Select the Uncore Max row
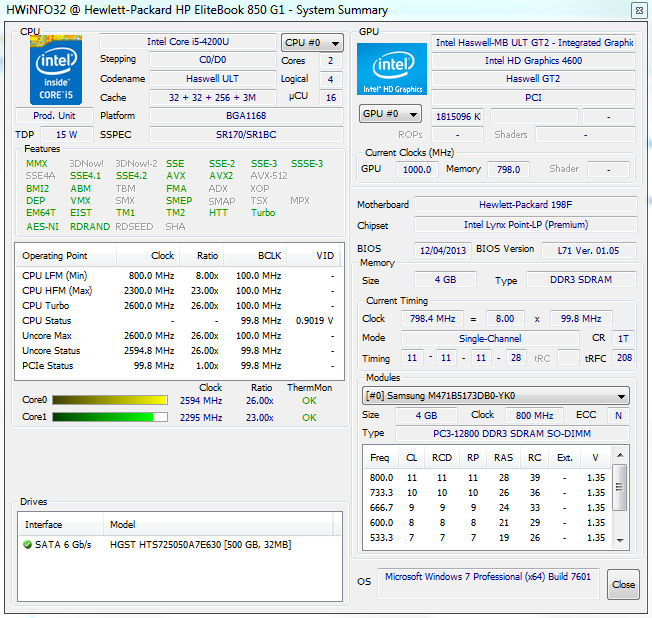Viewport: 652px width, 618px height. (179, 336)
